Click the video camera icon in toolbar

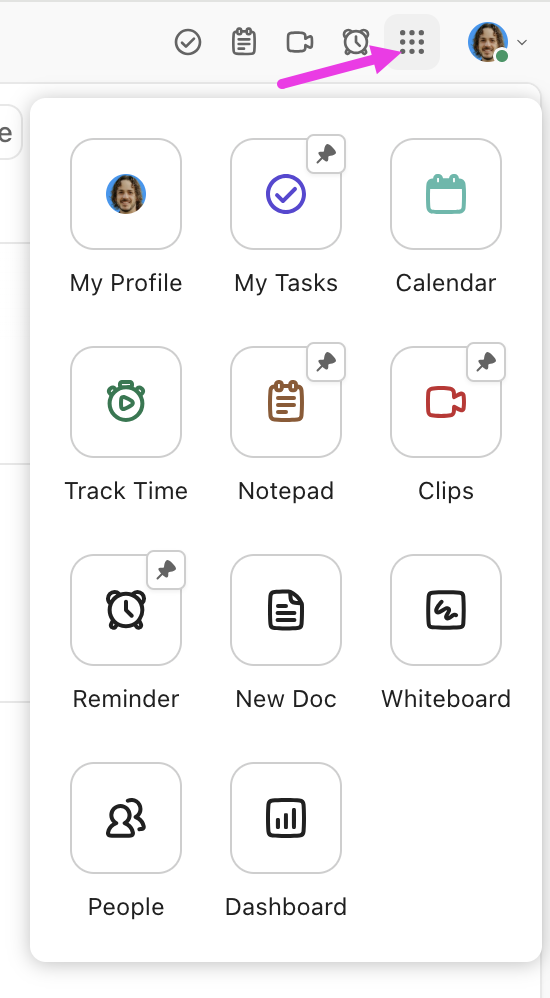point(300,43)
